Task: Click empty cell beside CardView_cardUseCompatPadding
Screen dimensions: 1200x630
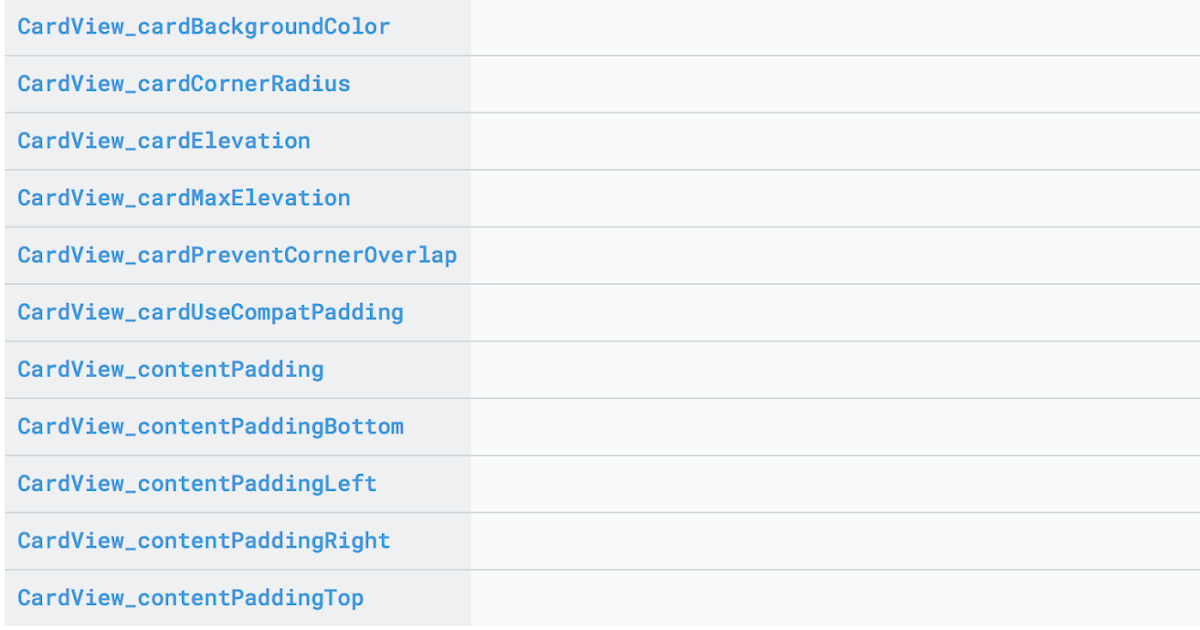Action: [835, 312]
